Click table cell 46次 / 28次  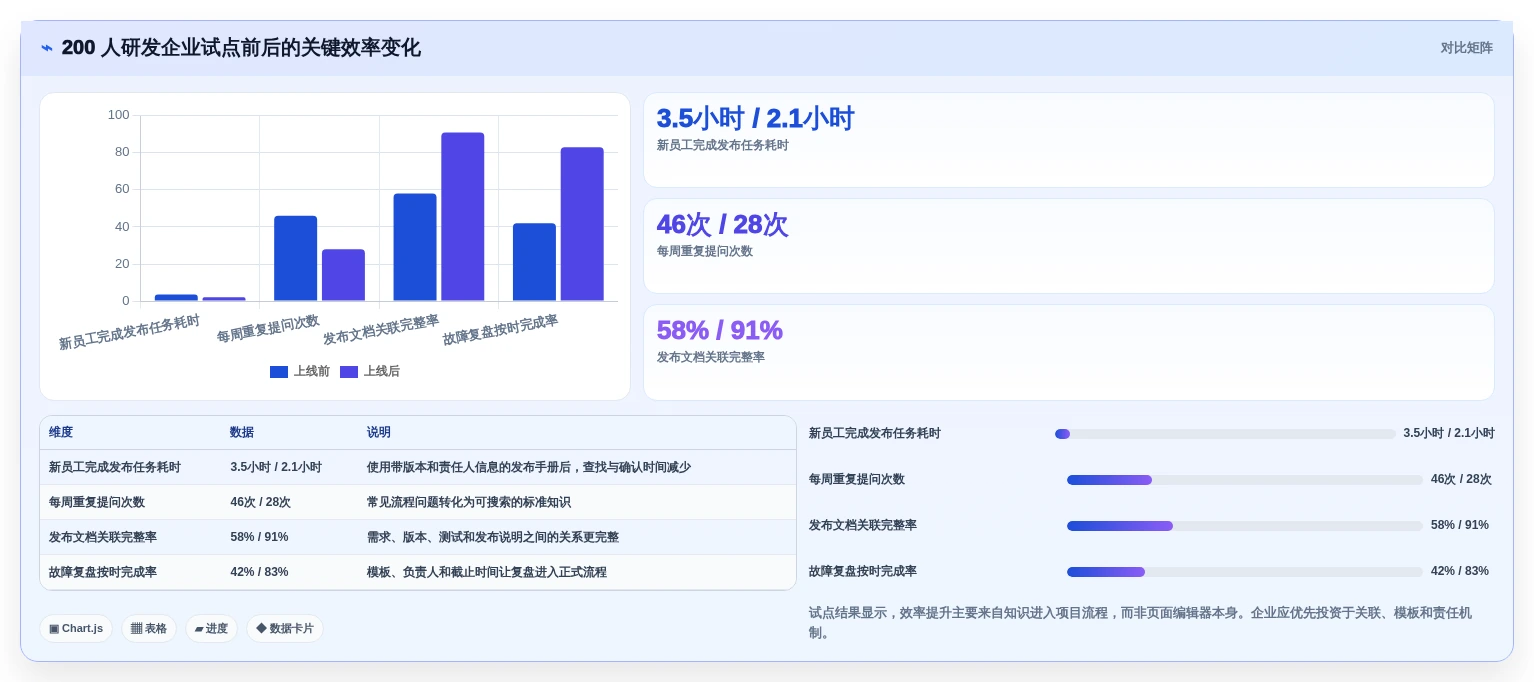click(260, 502)
